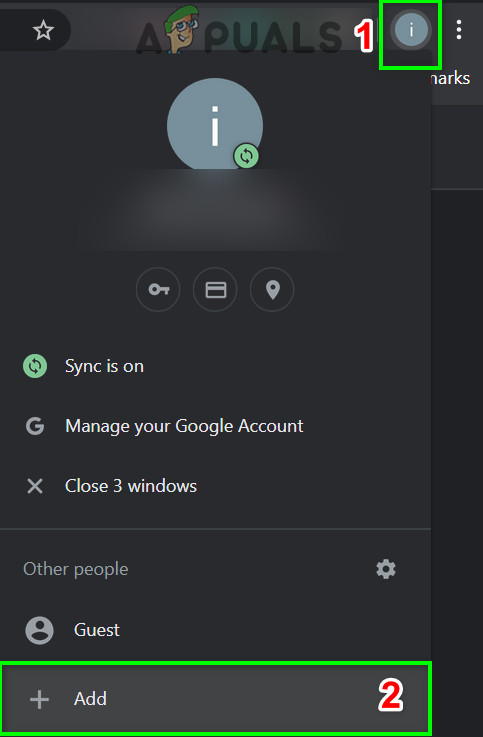Open manage people gear icon
Viewport: 483px width, 737px height.
386,569
